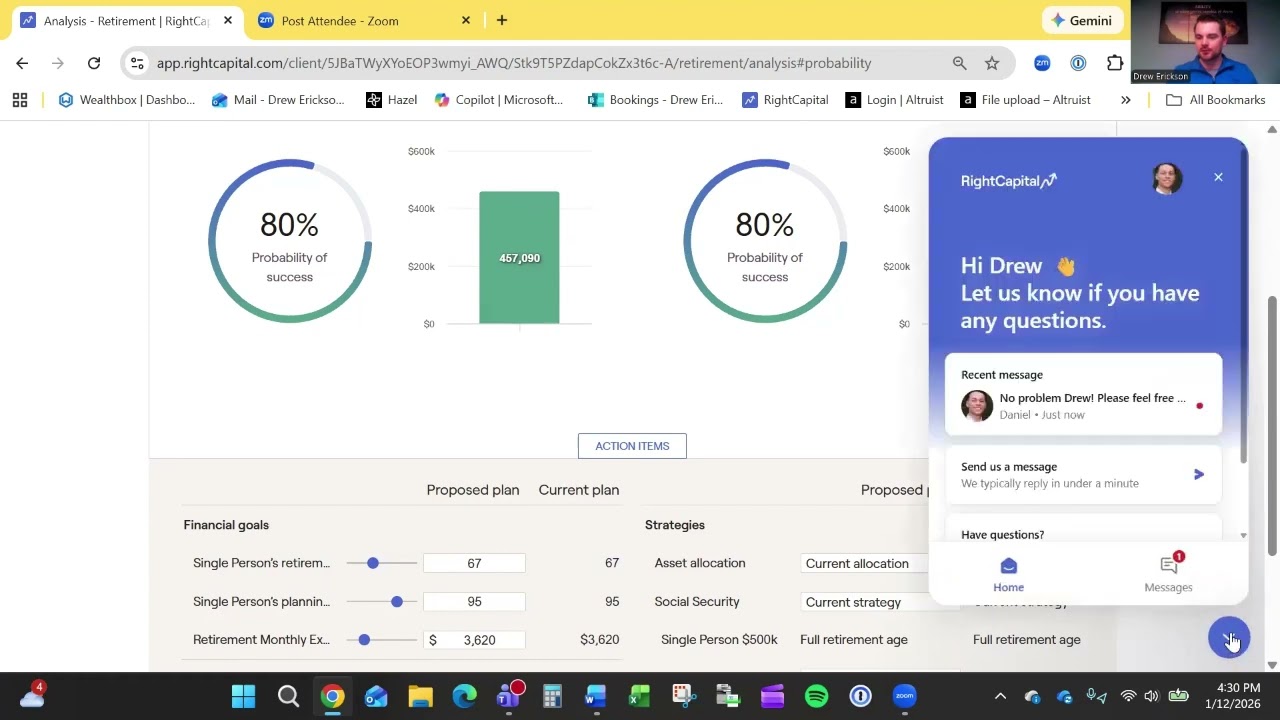The height and width of the screenshot is (720, 1280).
Task: Open Excel from taskbar
Action: [x=640, y=696]
